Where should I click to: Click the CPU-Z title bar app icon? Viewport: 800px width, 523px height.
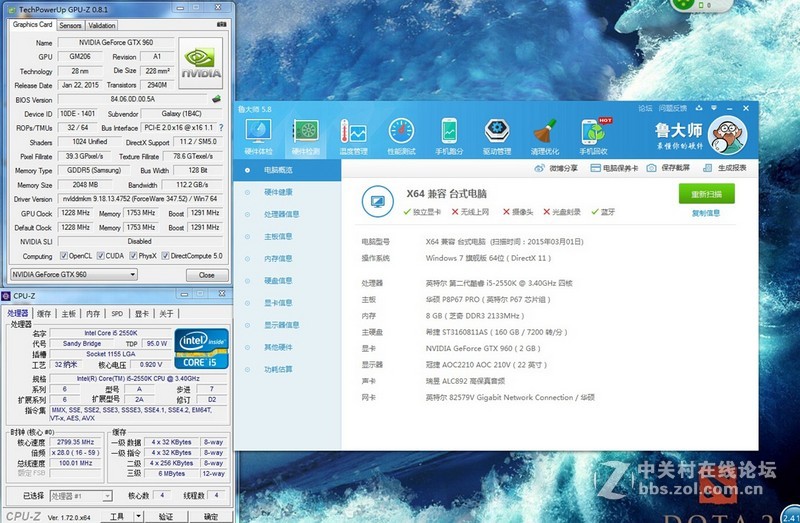(x=6, y=296)
